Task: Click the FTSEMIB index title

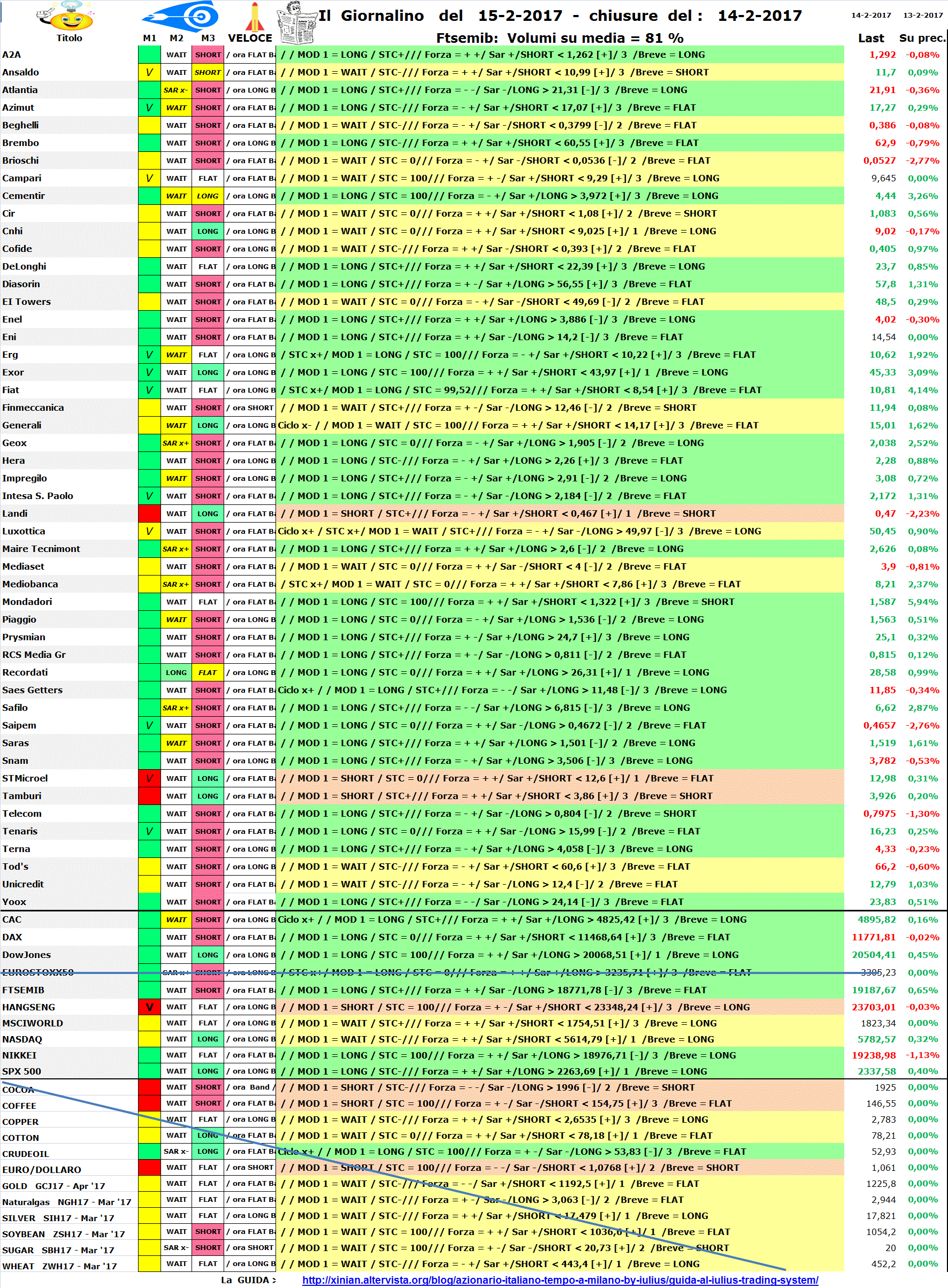Action: point(23,990)
